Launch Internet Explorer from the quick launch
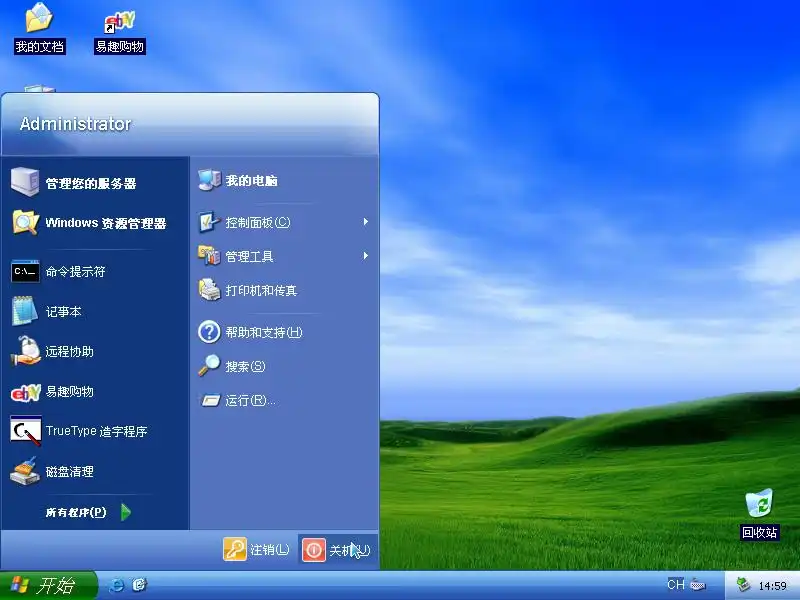 point(116,585)
